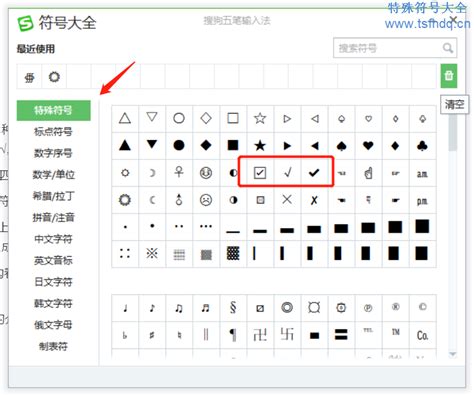Pick the beamed eighth notes symbol

[179, 308]
